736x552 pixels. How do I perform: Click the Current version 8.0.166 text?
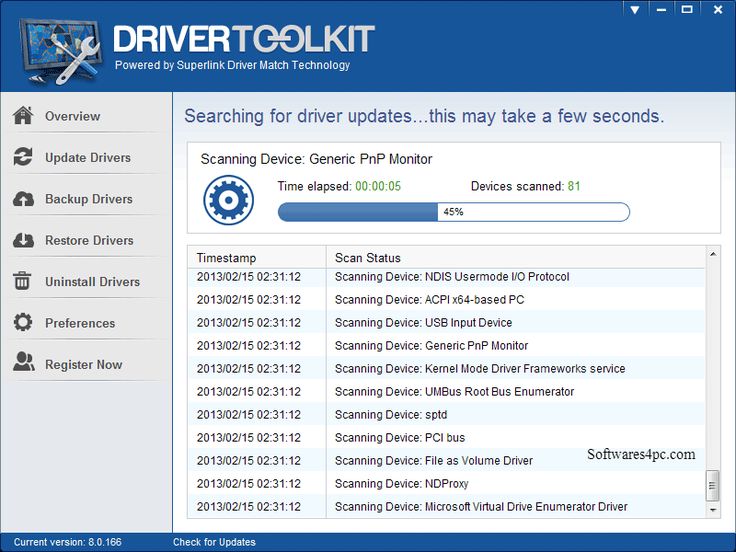(68, 542)
